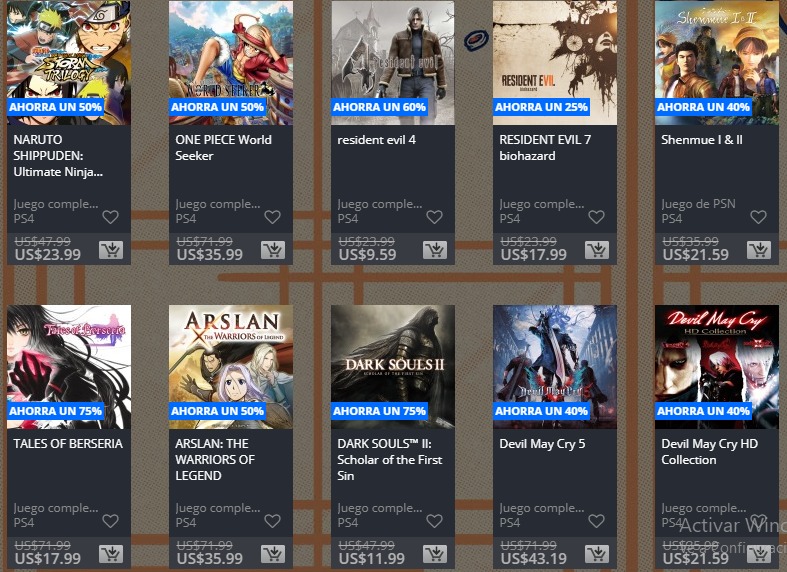
Task: Open the ONE PIECE World Seeker title link
Action: tap(223, 148)
